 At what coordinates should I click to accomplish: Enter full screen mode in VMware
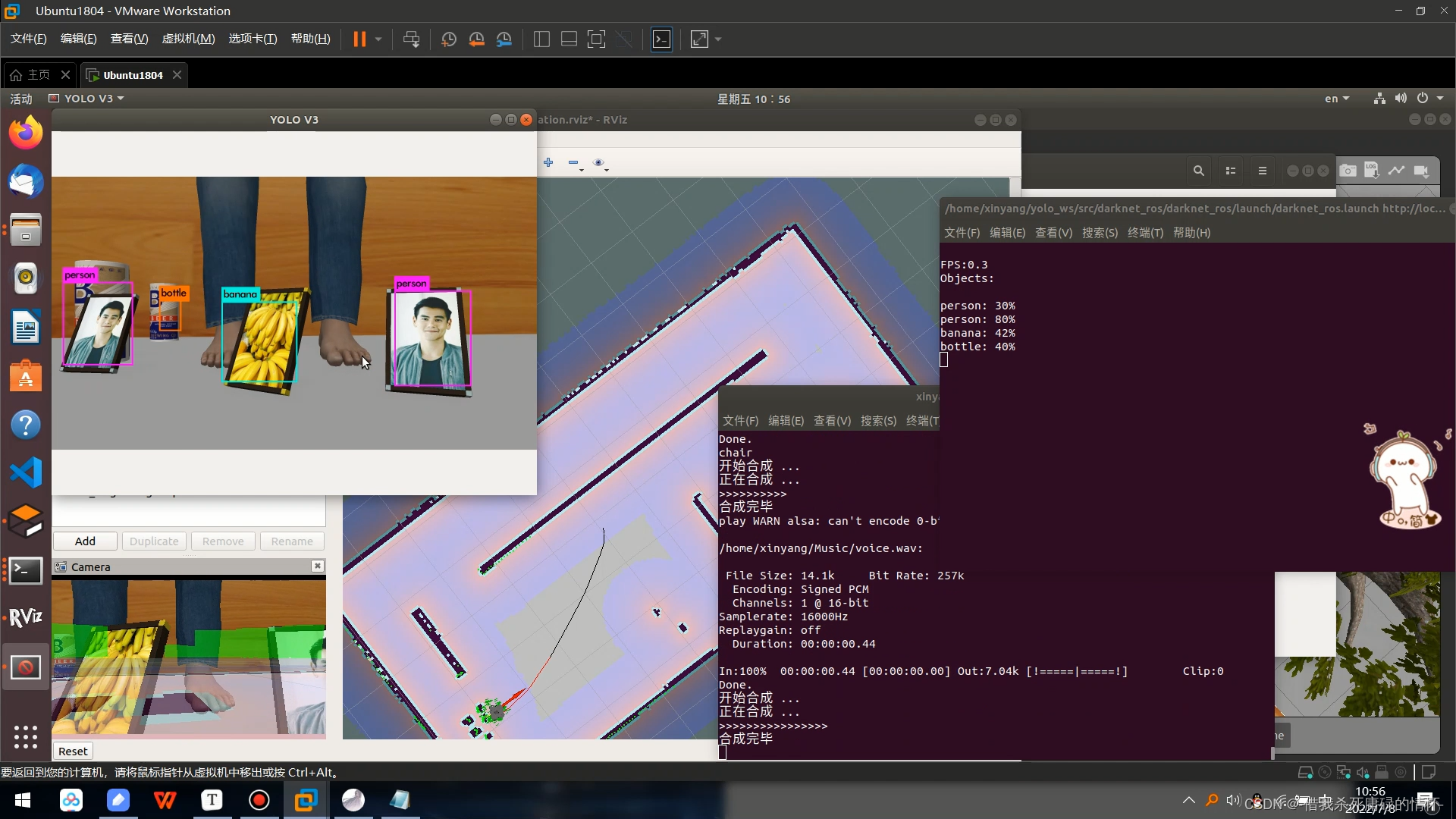coord(597,39)
